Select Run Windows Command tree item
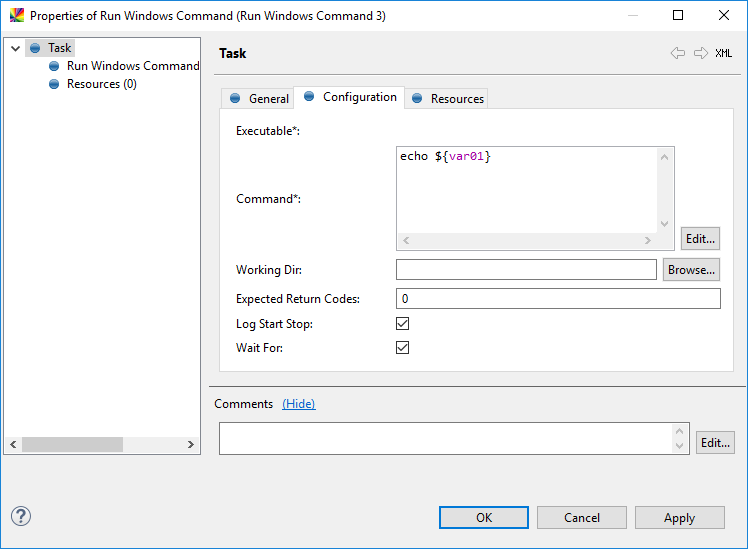The width and height of the screenshot is (748, 549). pyautogui.click(x=132, y=66)
